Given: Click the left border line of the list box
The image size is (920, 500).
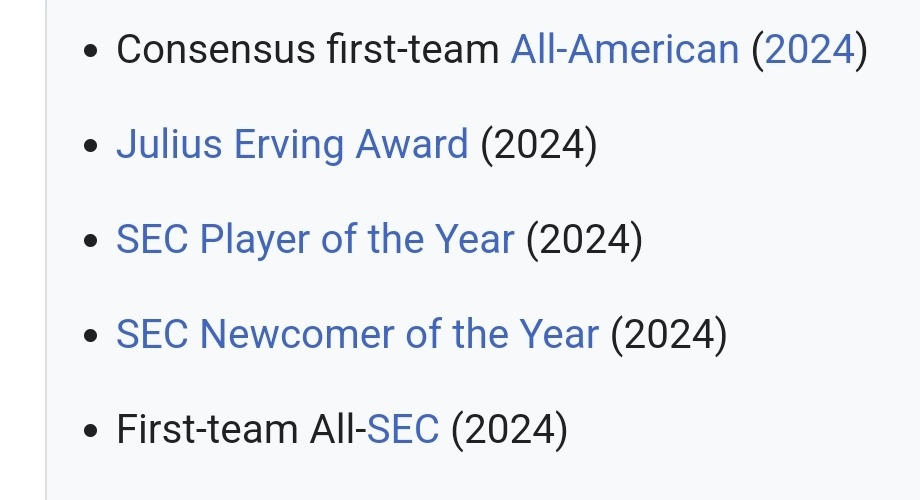Looking at the screenshot, I should [x=46, y=250].
